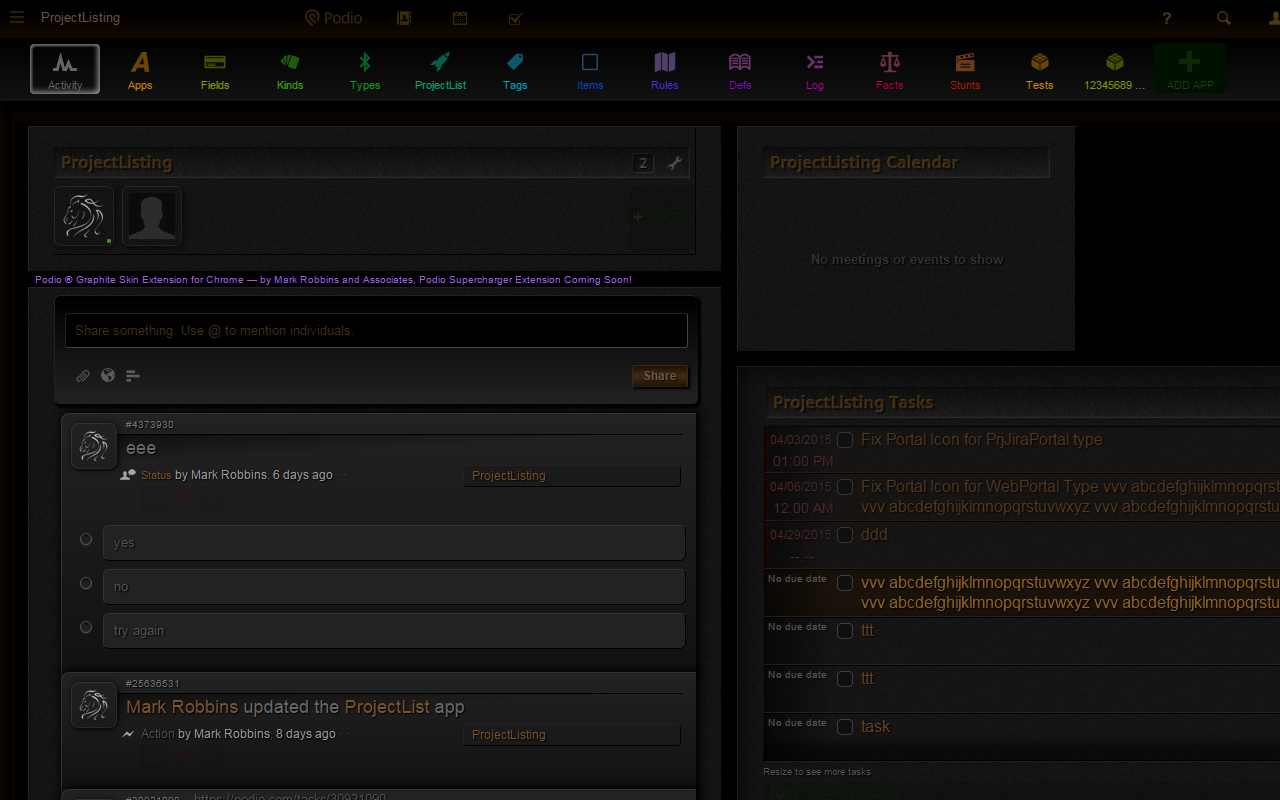Viewport: 1280px width, 800px height.
Task: Check the no-due-date vvv abcdefghijklmnopqrstuvwxyz task
Action: (845, 583)
